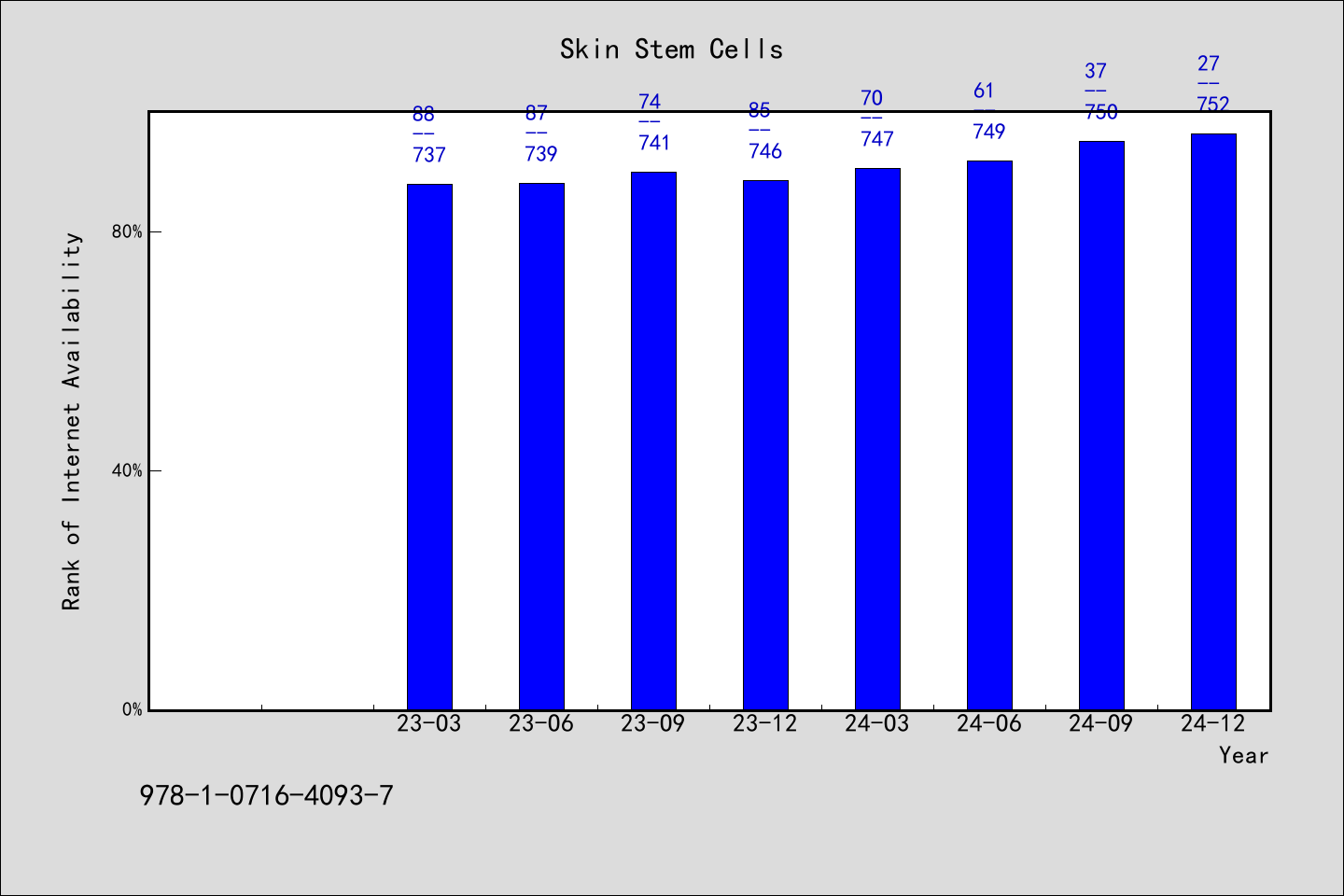This screenshot has width=1344, height=896.
Task: Click the ISBN text 978-1-0716-4093-7
Action: [267, 796]
